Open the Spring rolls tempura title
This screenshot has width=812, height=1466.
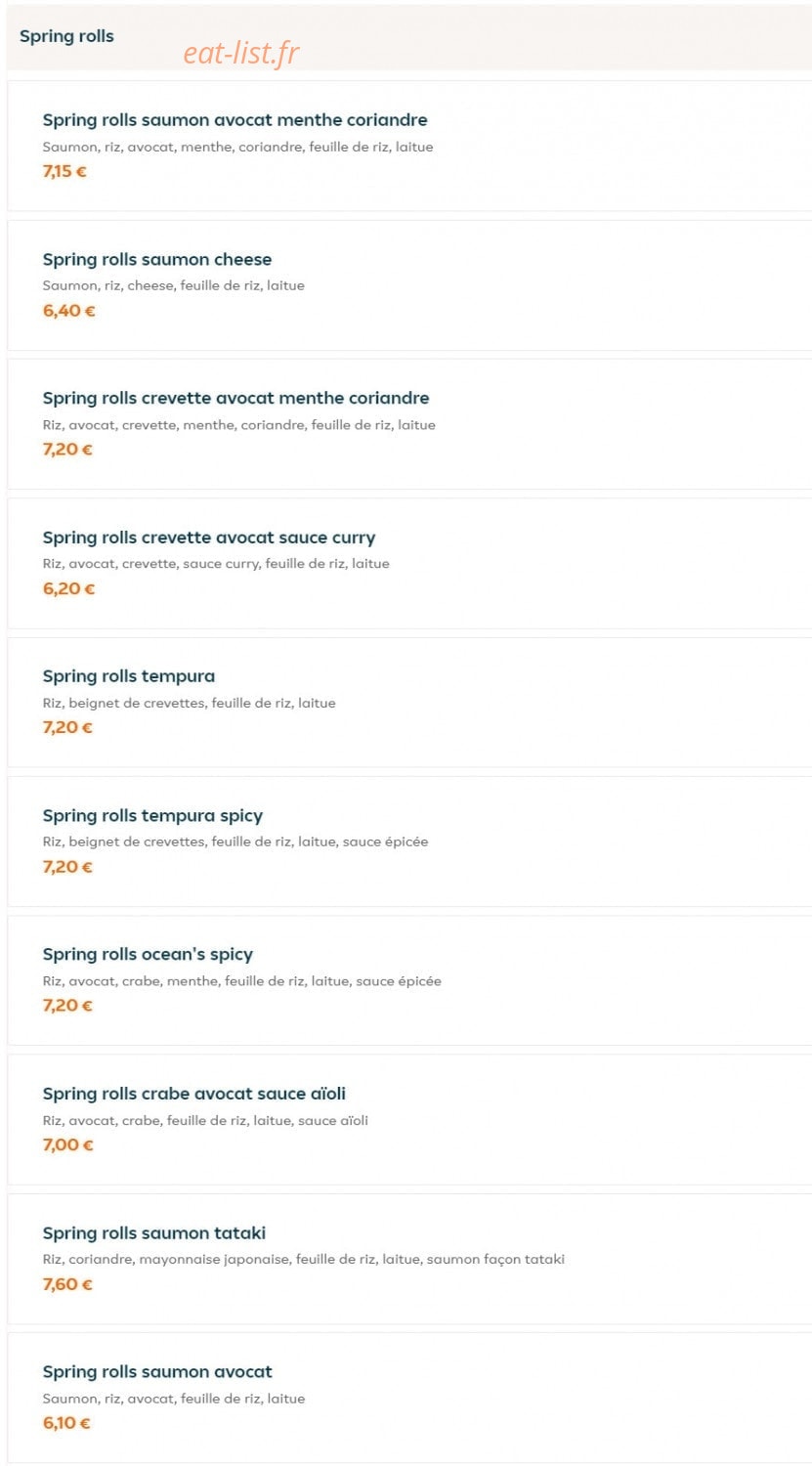129,676
